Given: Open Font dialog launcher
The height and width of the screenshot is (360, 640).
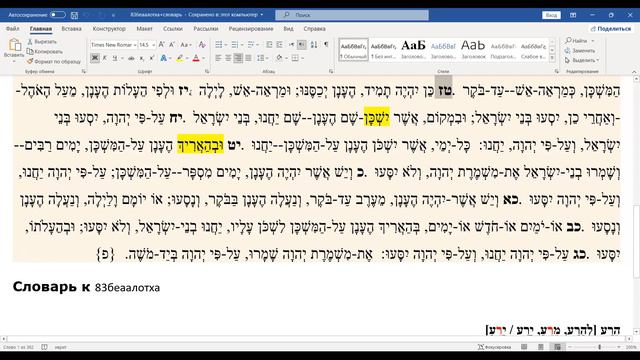Looking at the screenshot, I should click(x=207, y=71).
